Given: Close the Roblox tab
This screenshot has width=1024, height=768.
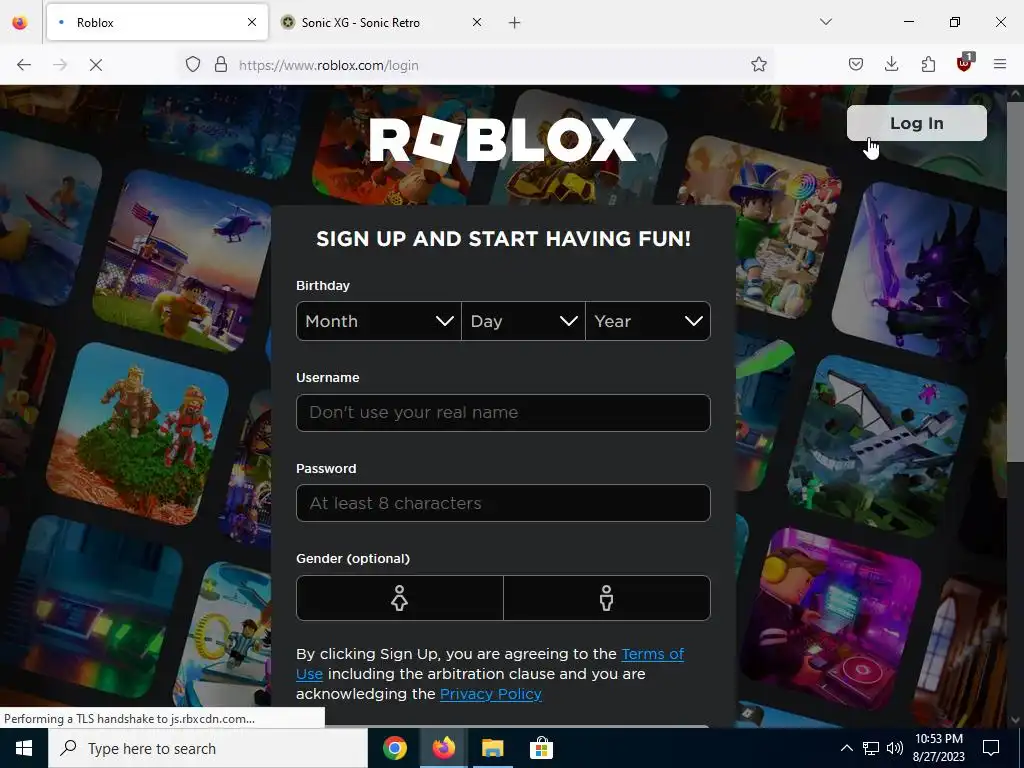Looking at the screenshot, I should pyautogui.click(x=252, y=22).
